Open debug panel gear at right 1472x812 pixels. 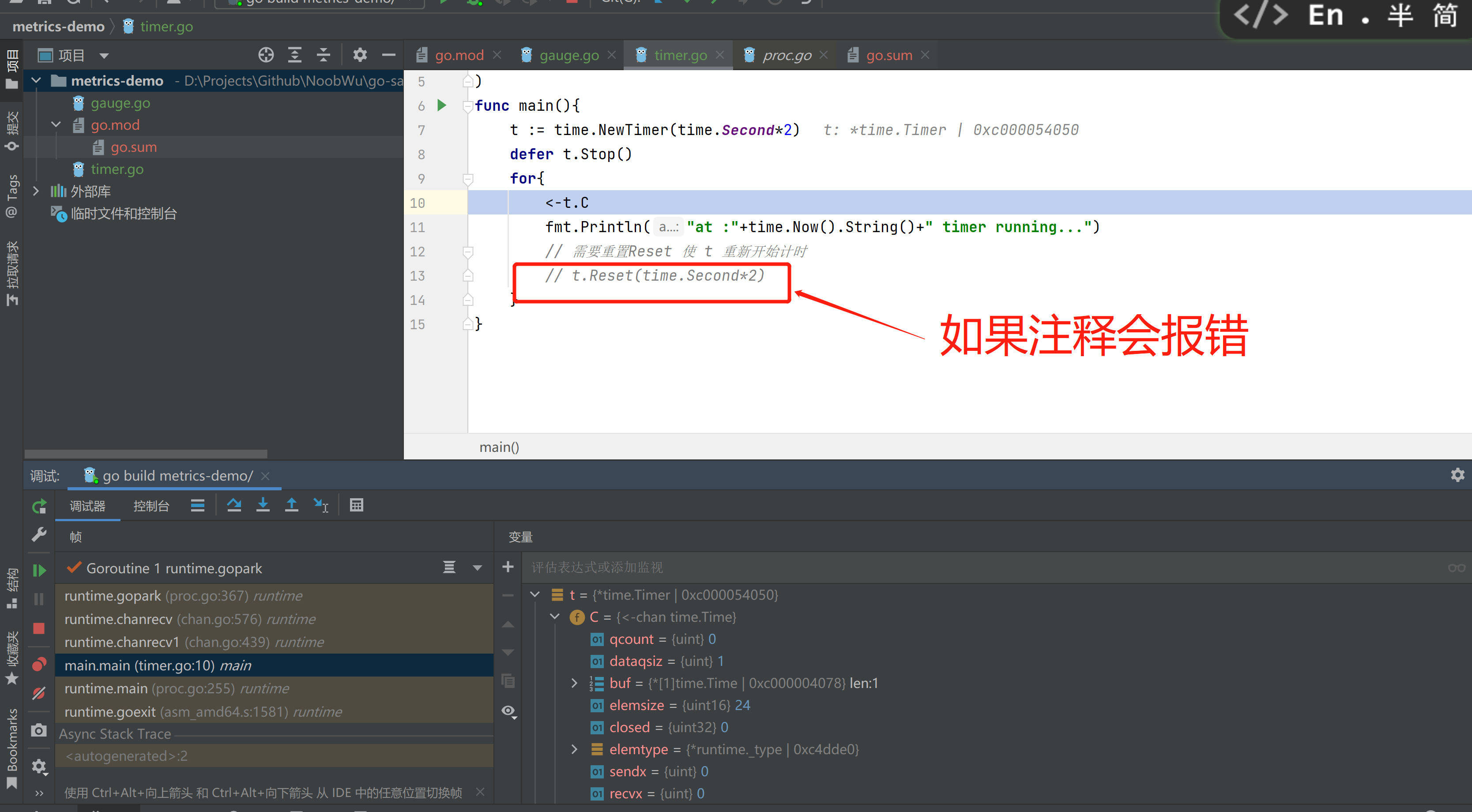(x=1458, y=475)
